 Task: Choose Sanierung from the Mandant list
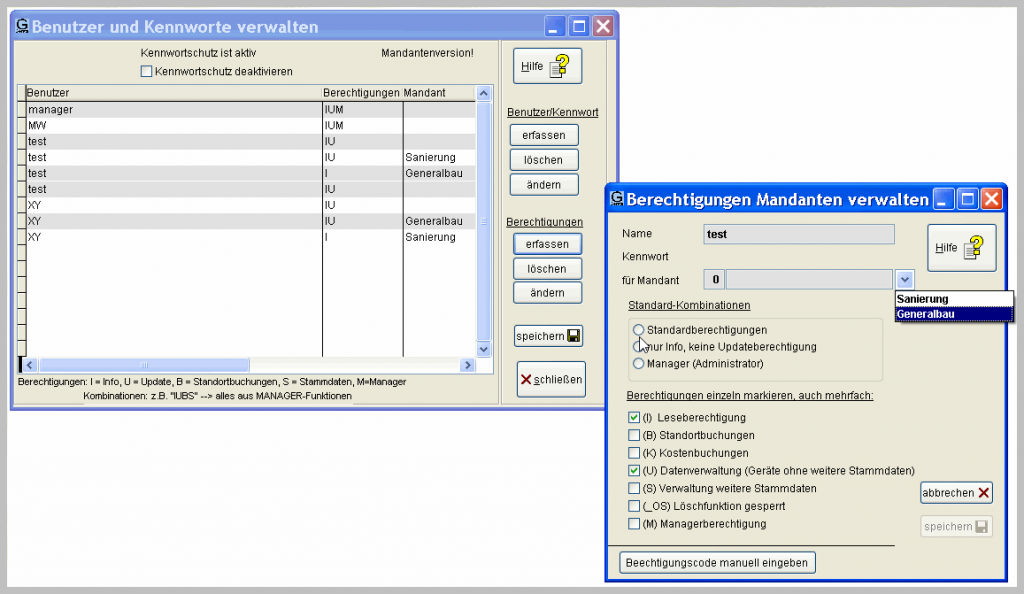pos(953,299)
